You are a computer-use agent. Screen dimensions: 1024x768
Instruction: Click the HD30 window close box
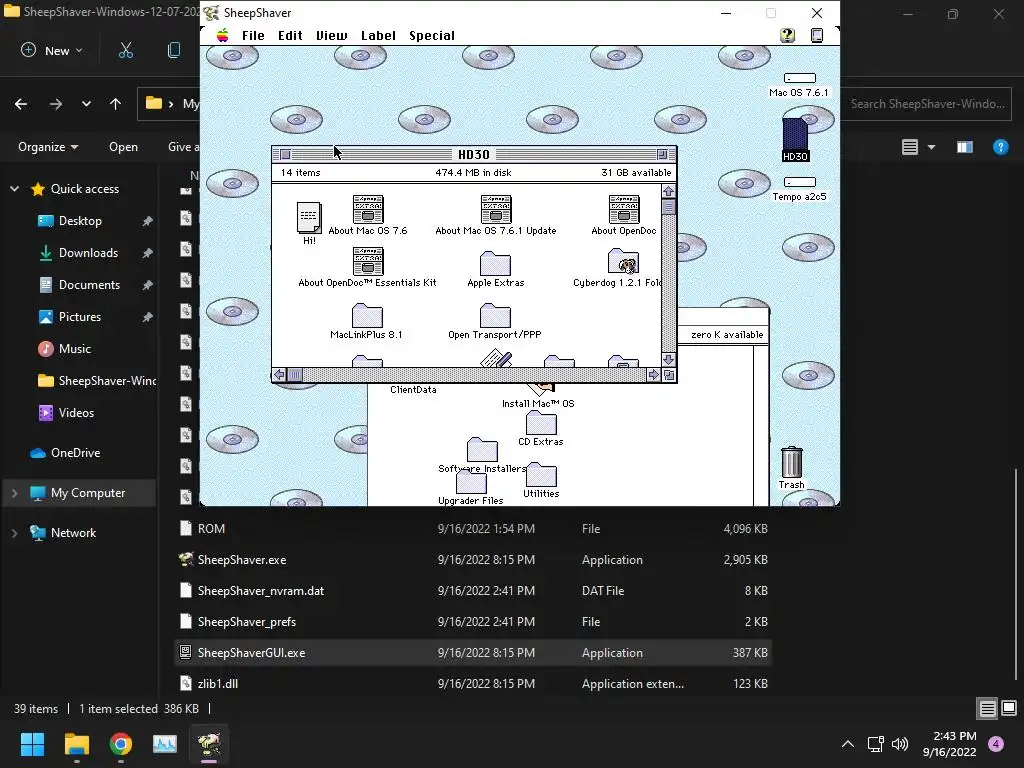285,155
